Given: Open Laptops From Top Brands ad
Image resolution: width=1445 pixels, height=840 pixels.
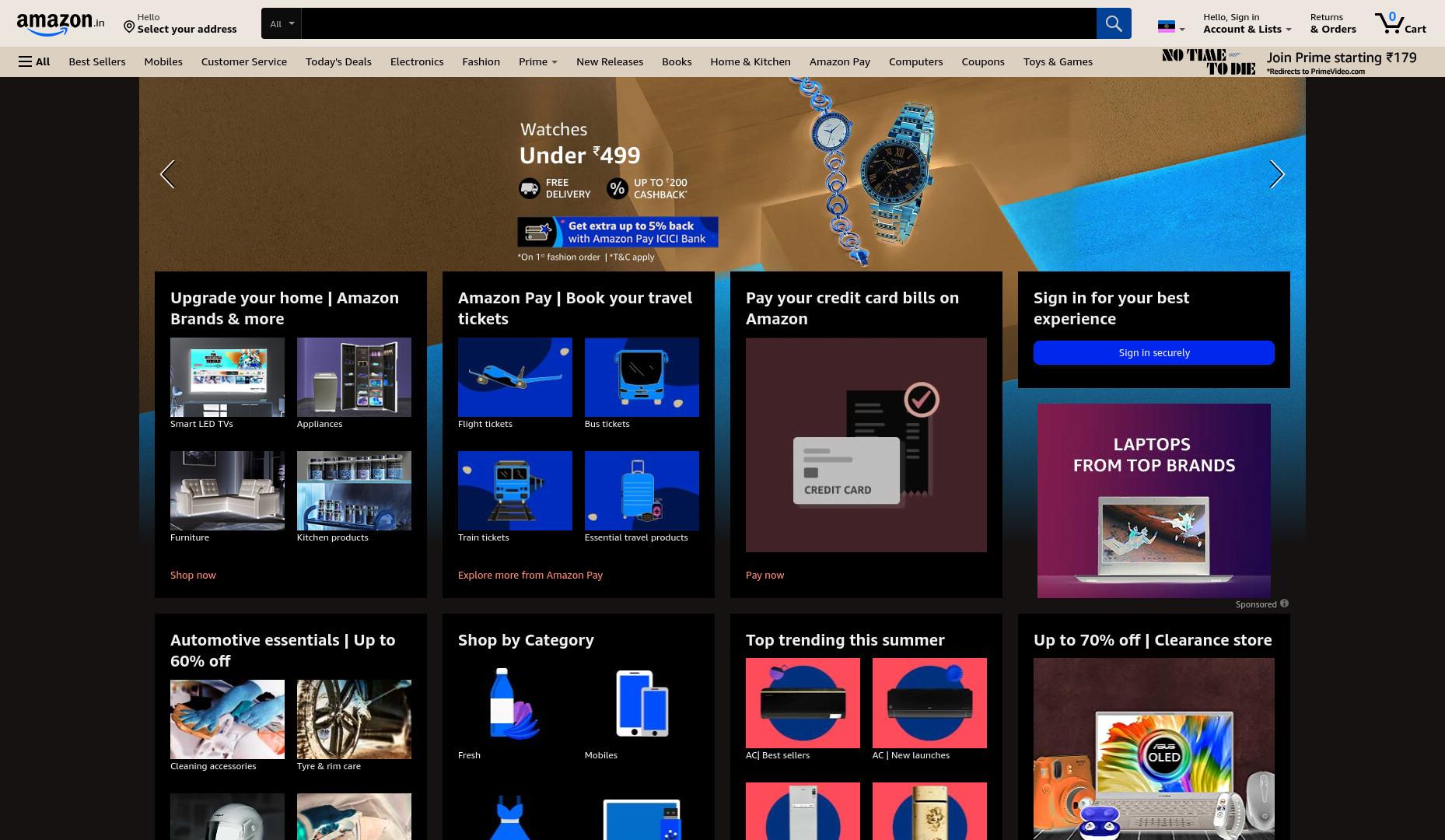Looking at the screenshot, I should coord(1154,501).
